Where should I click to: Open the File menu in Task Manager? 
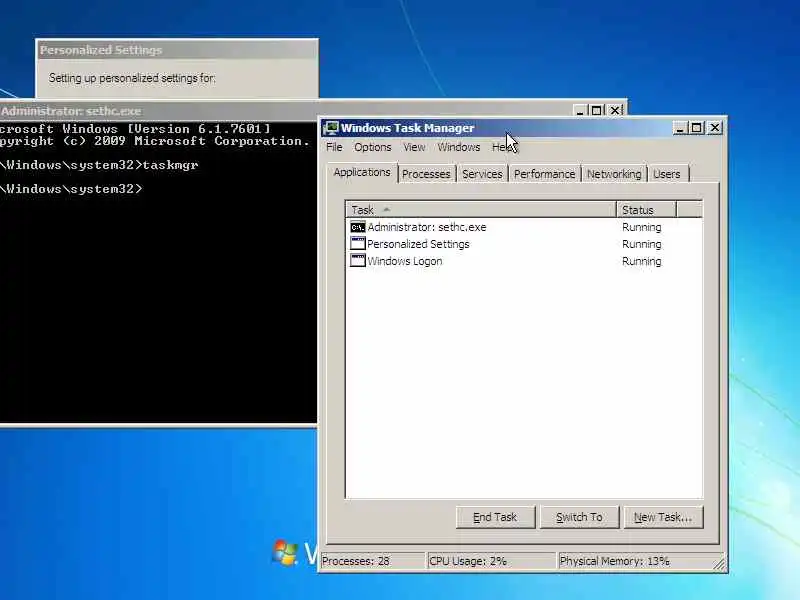[x=334, y=147]
